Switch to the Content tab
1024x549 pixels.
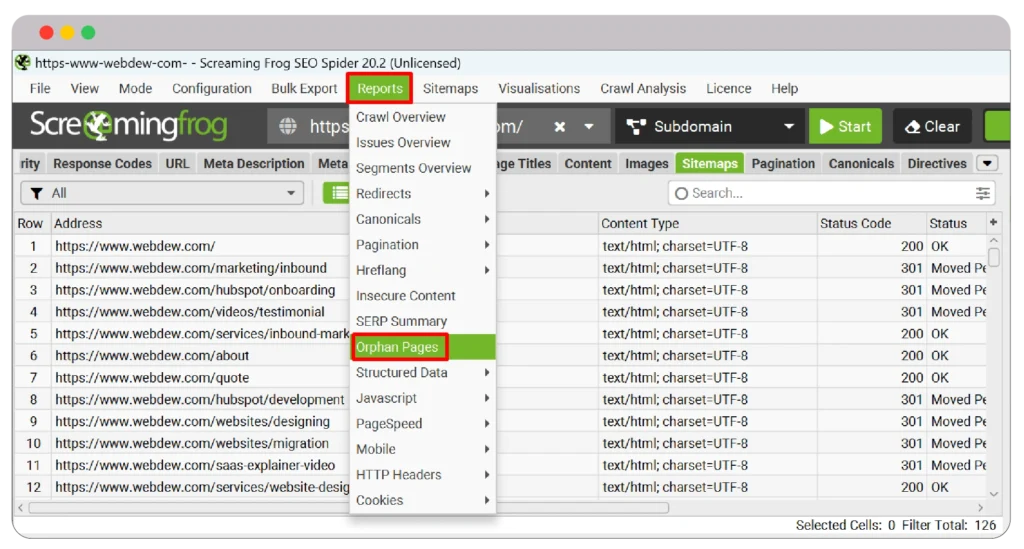(x=588, y=163)
